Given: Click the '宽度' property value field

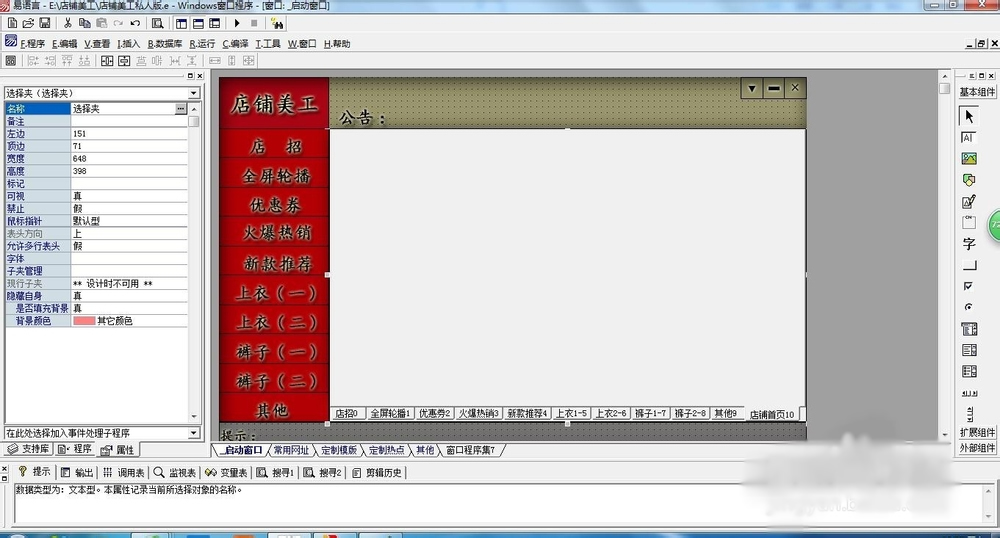Looking at the screenshot, I should click(x=128, y=158).
